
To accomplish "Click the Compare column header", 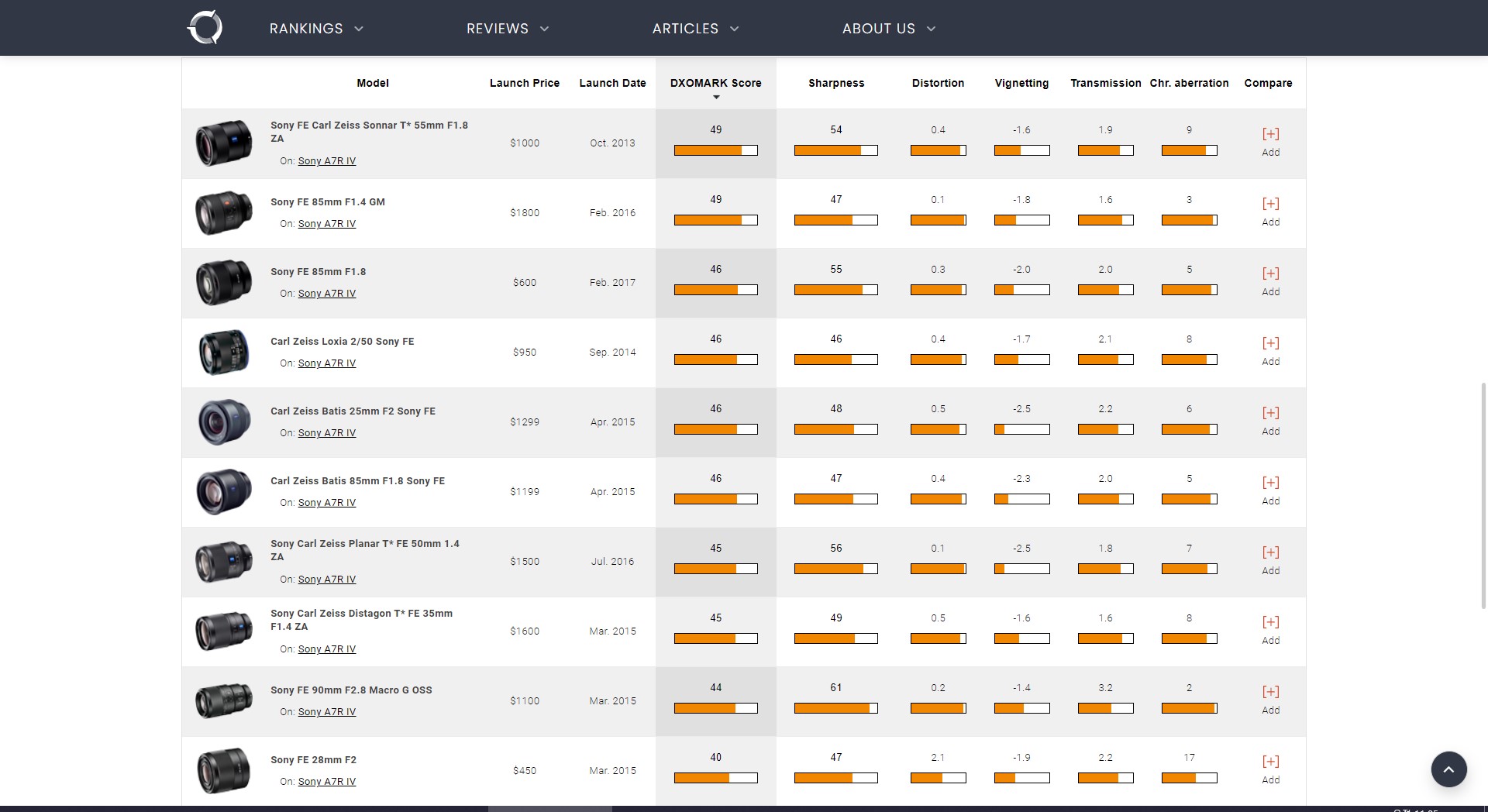I will 1268,83.
